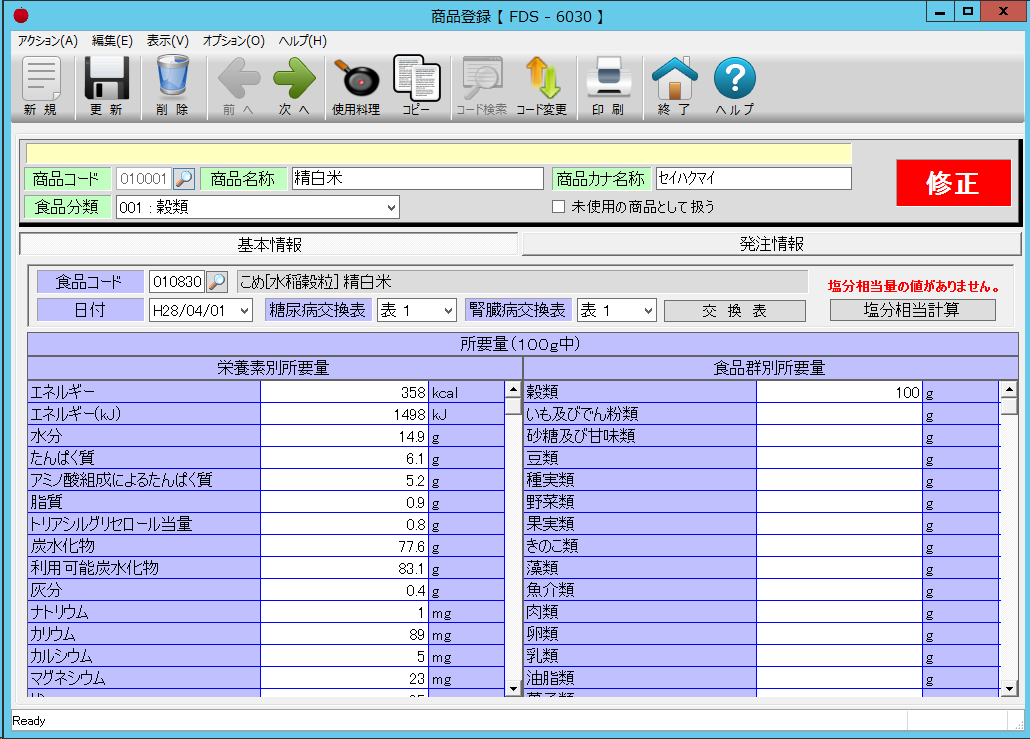Click the 終了 (Exit) house icon
Viewport: 1030px width, 739px height.
point(674,86)
